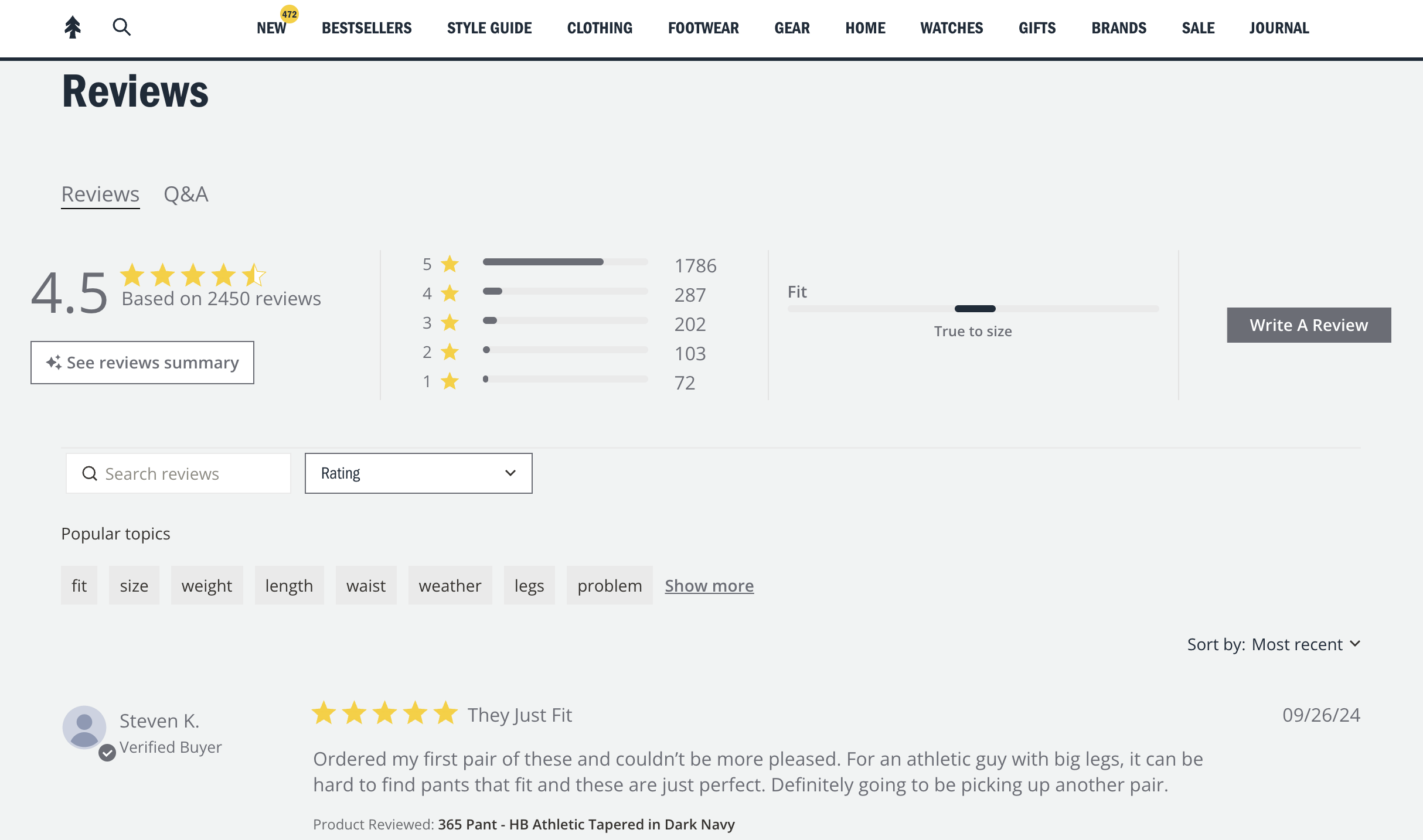Click Write A Review button
1423x840 pixels.
(1309, 325)
